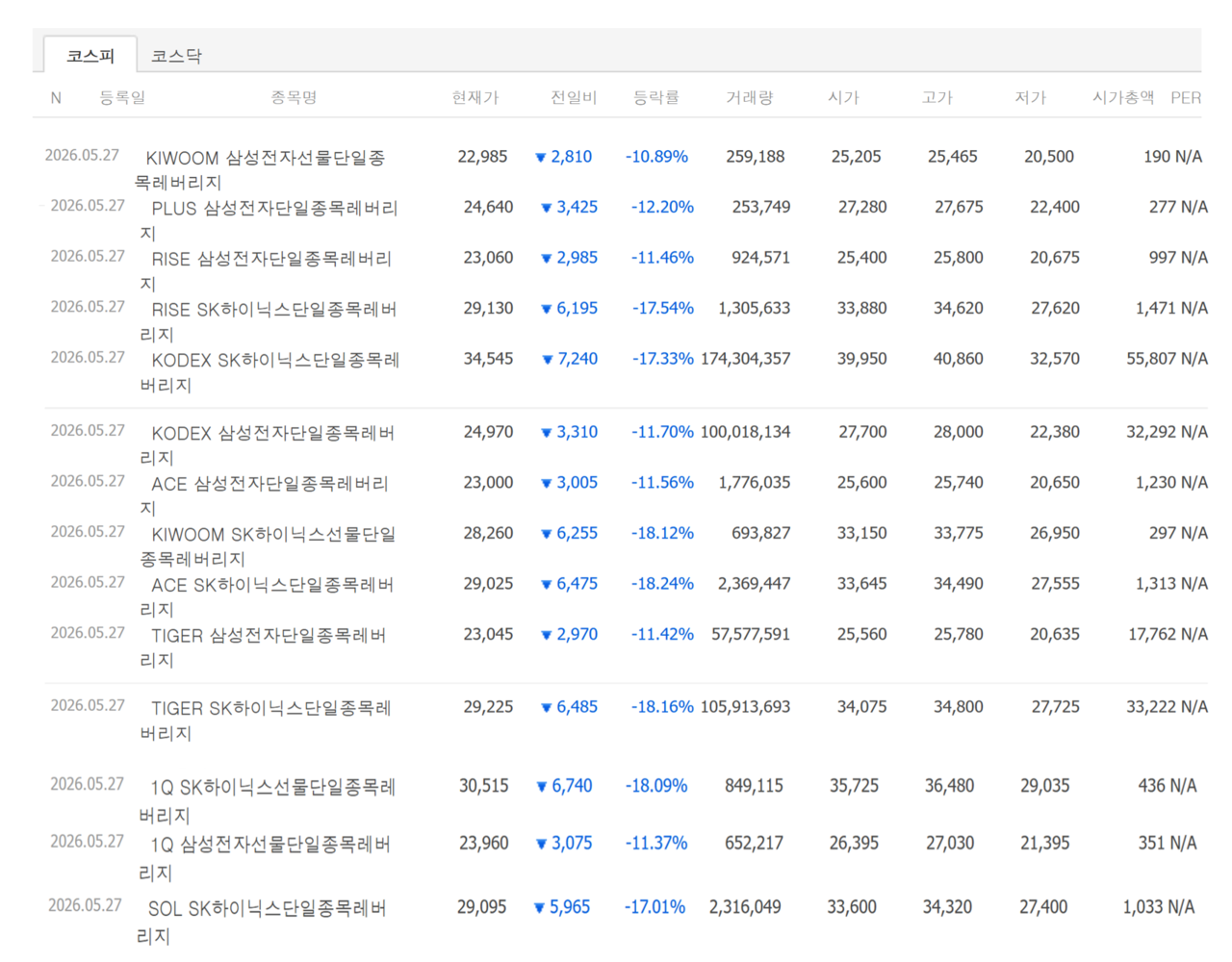Click the PER column header
Image resolution: width=1232 pixels, height=962 pixels.
1186,97
